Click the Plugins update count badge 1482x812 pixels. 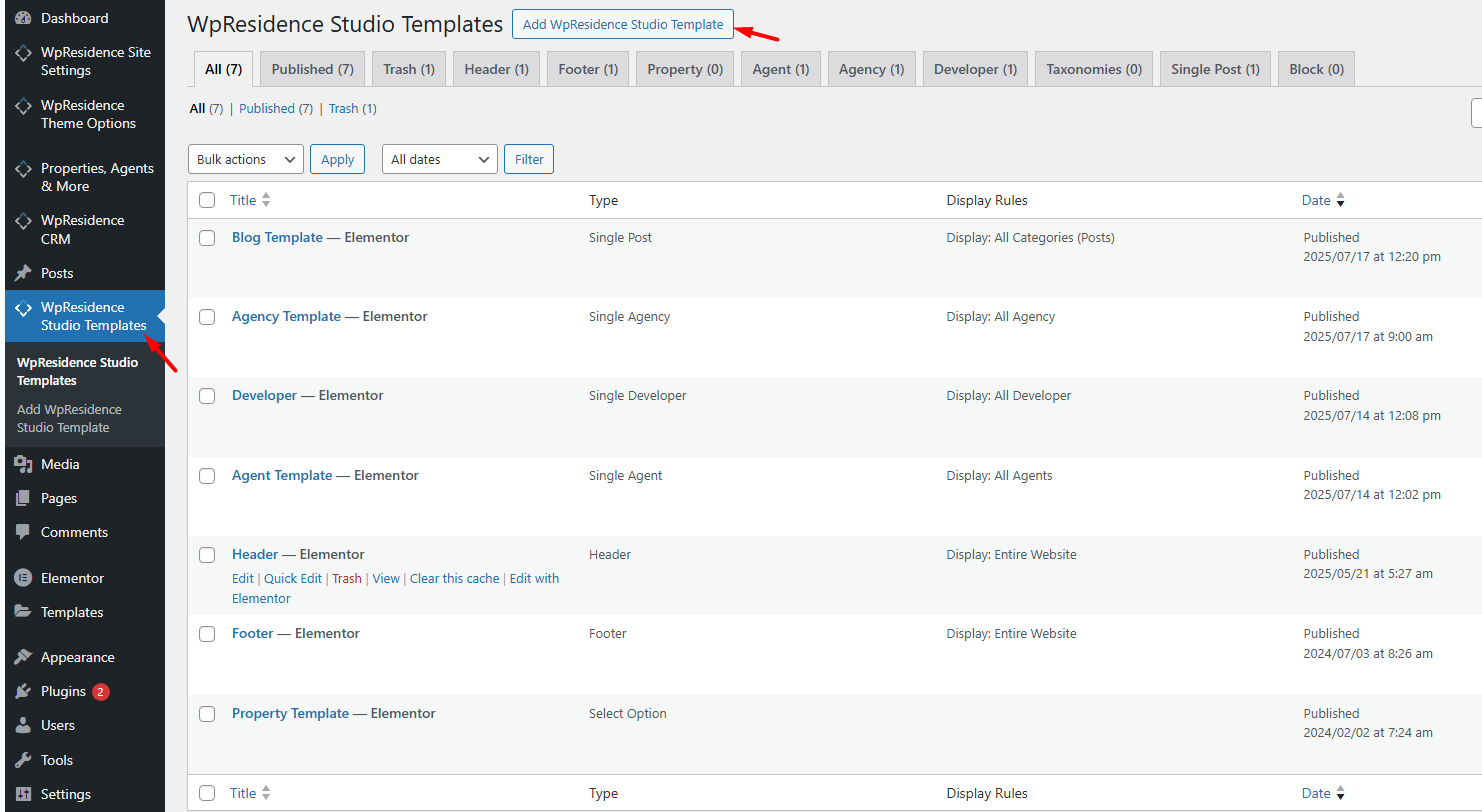coord(101,692)
